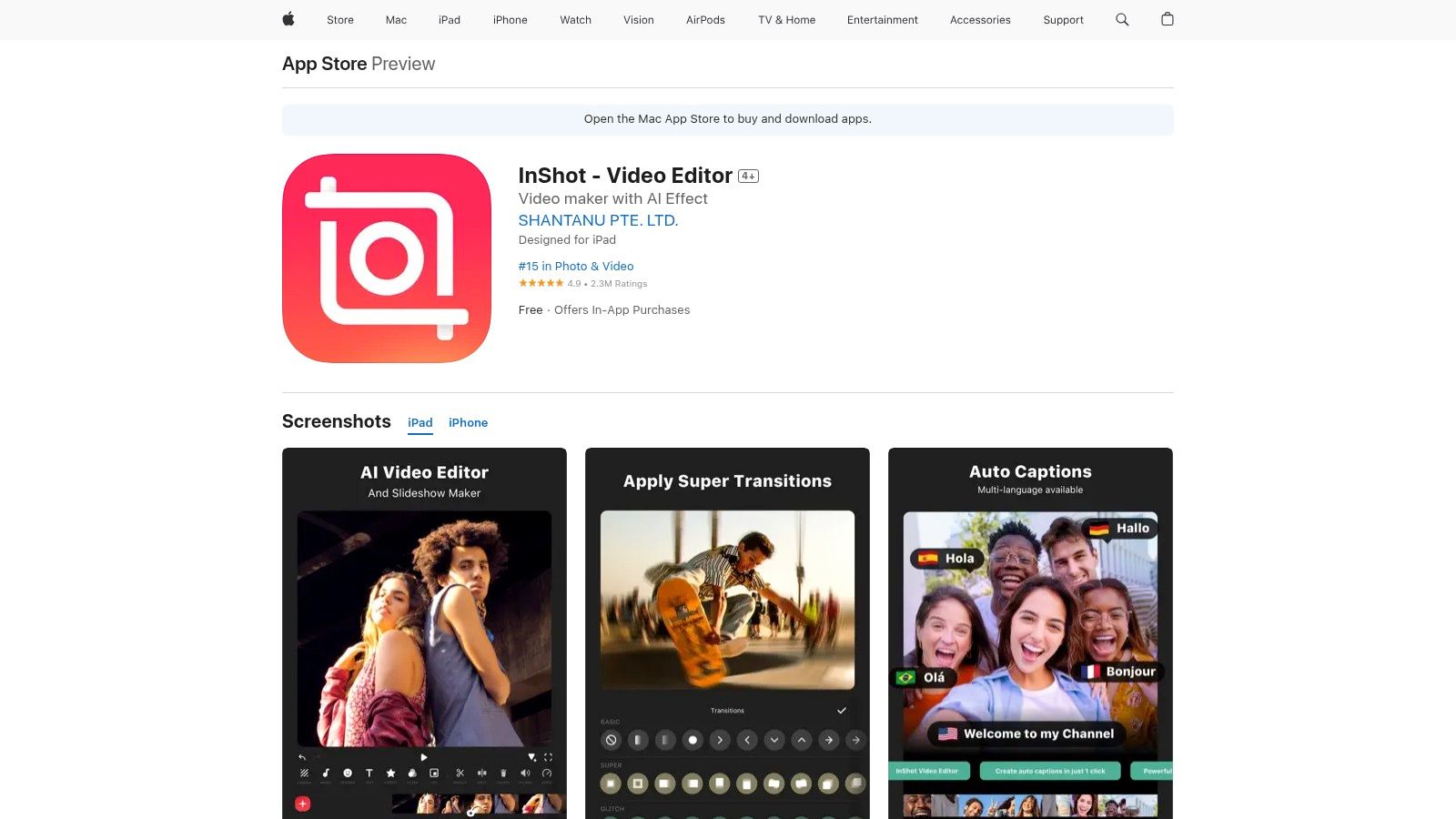Click the Open the Mac App Store banner

[727, 119]
